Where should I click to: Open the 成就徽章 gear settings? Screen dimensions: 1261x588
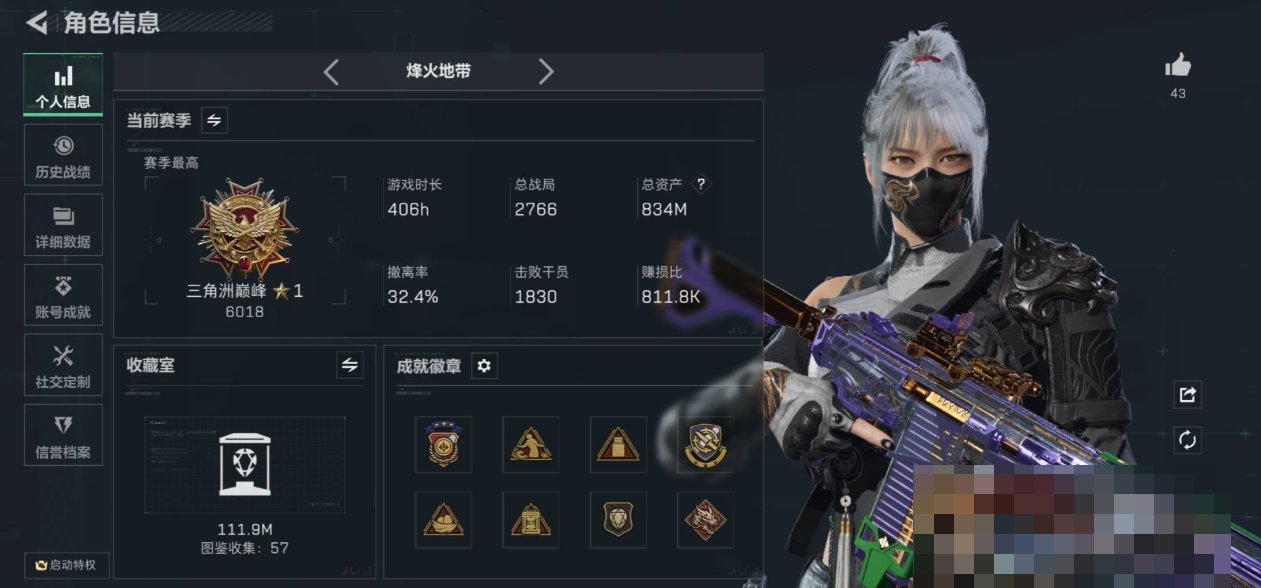click(484, 366)
